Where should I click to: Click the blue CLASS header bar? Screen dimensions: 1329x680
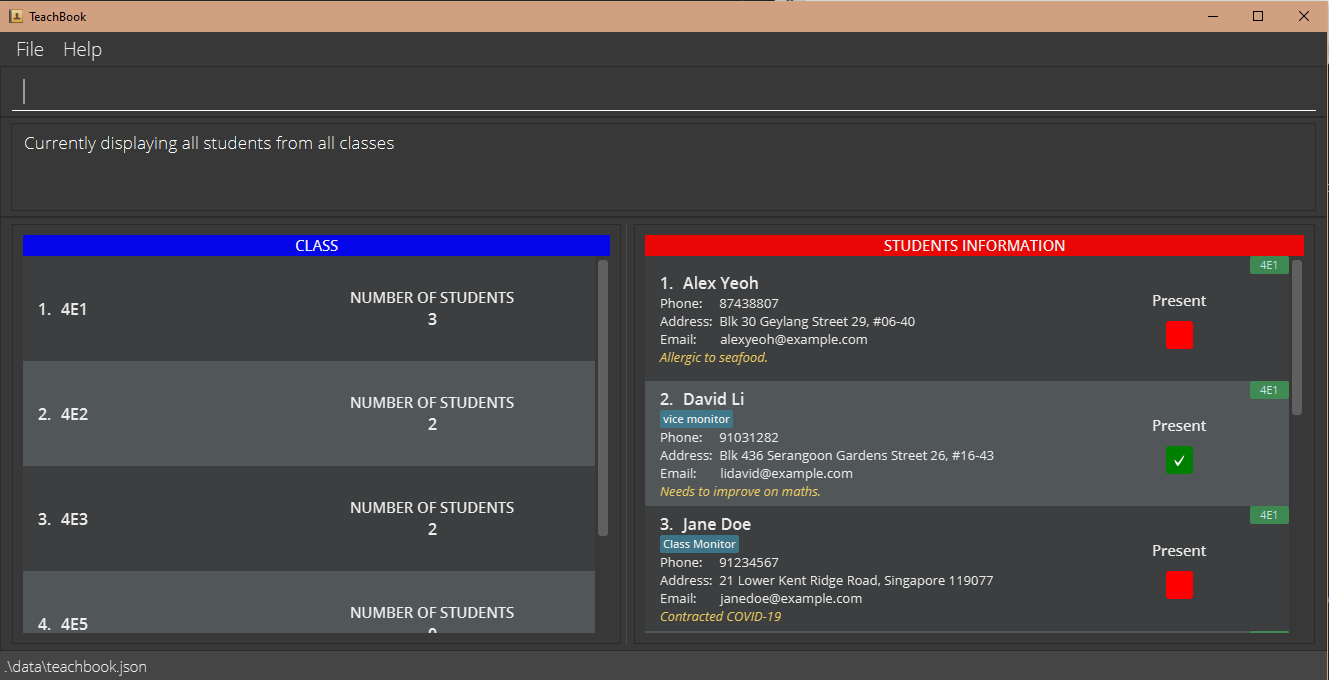coord(316,246)
